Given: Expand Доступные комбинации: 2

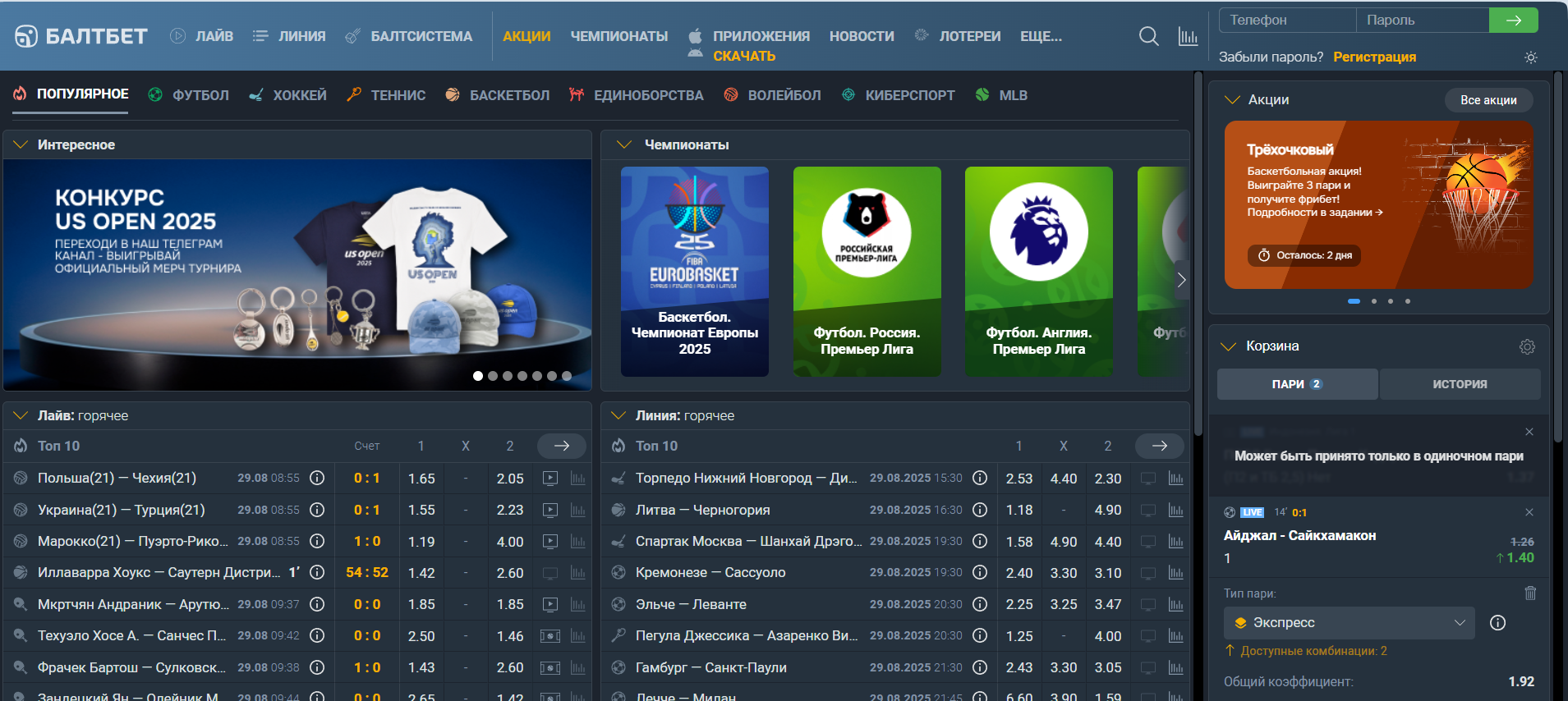Looking at the screenshot, I should pos(1306,651).
